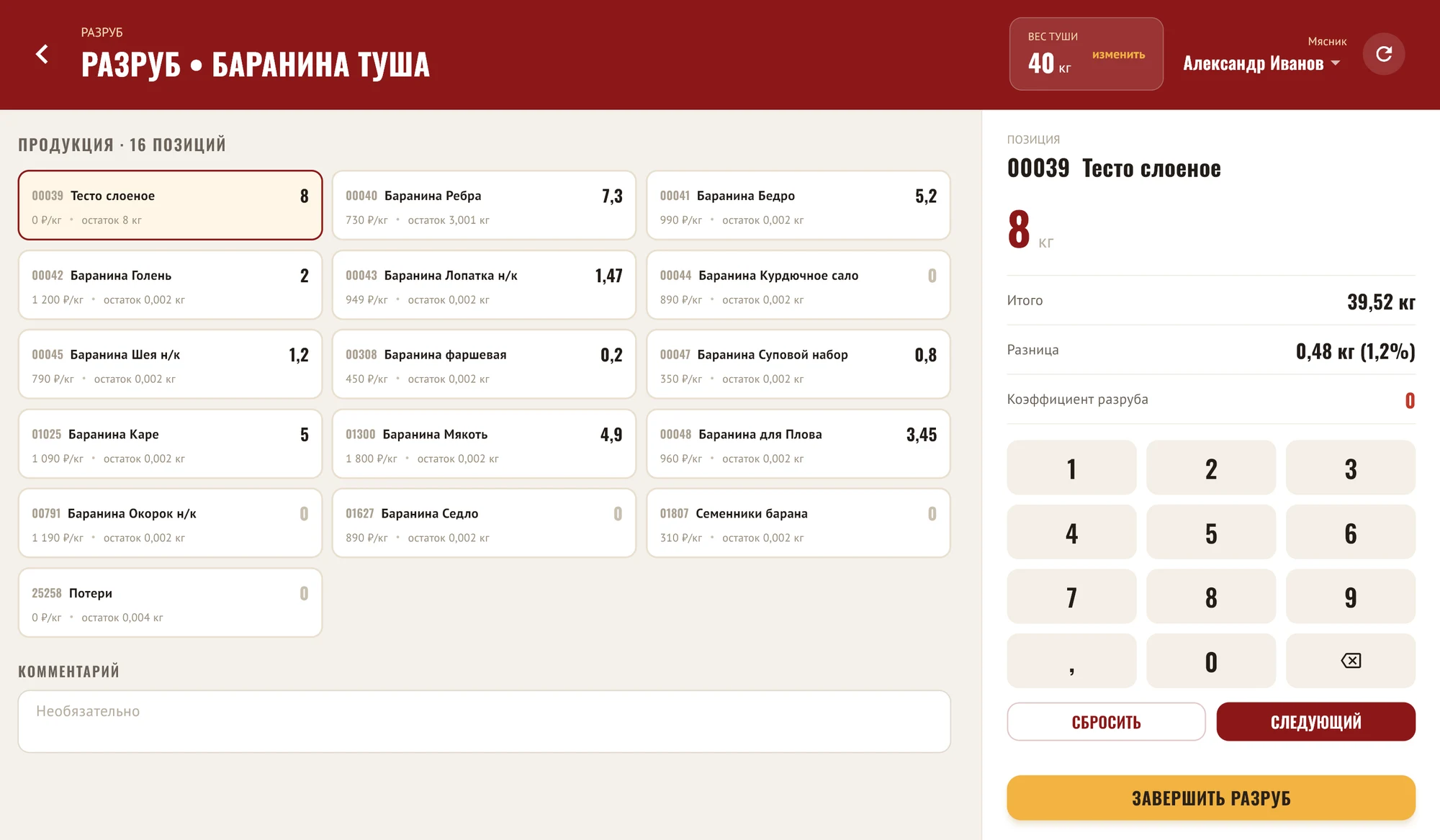1440x840 pixels.
Task: Select the 00045 Баранина Шея н/к card
Action: point(170,364)
